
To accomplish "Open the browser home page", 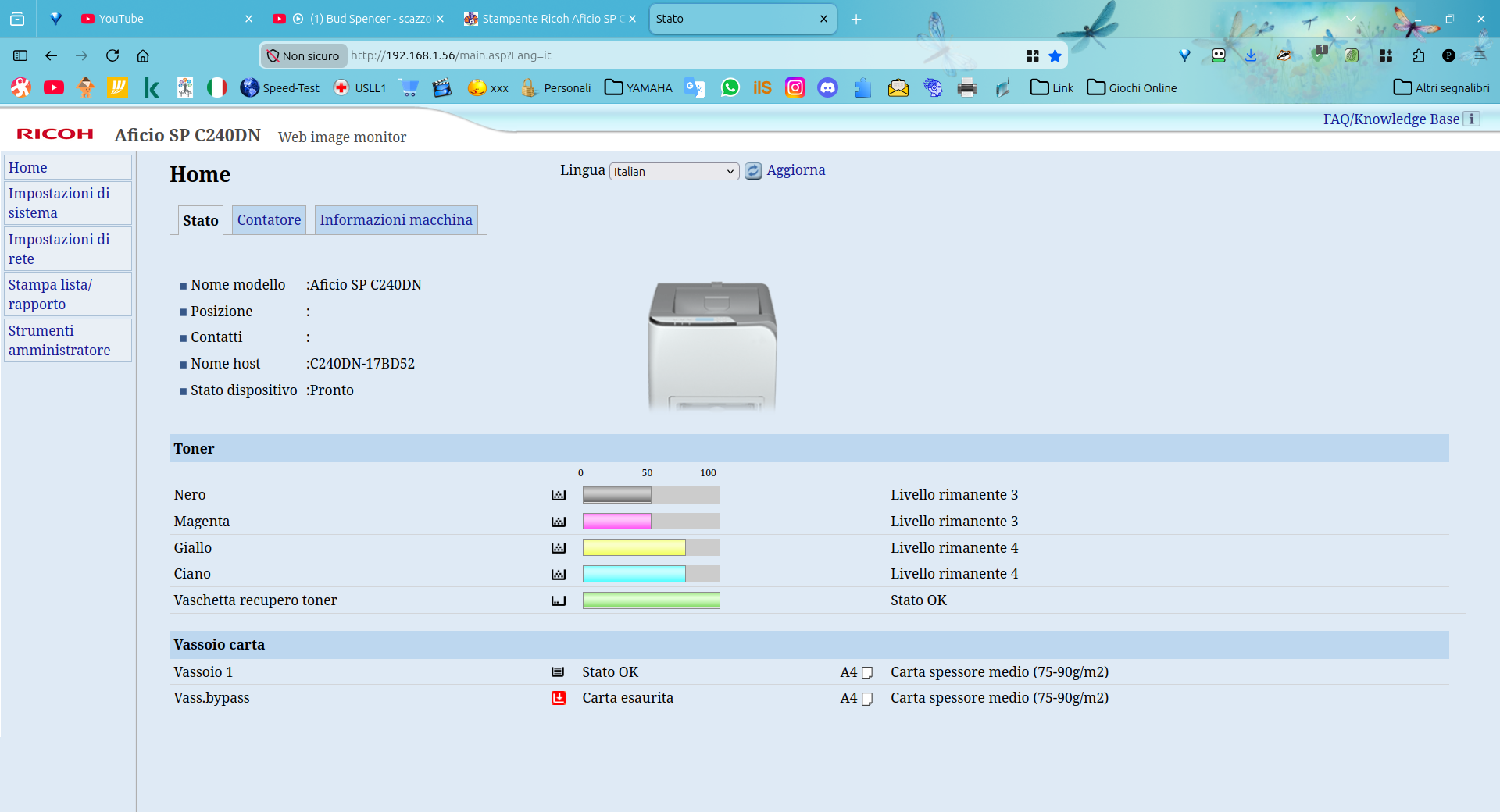I will click(143, 55).
